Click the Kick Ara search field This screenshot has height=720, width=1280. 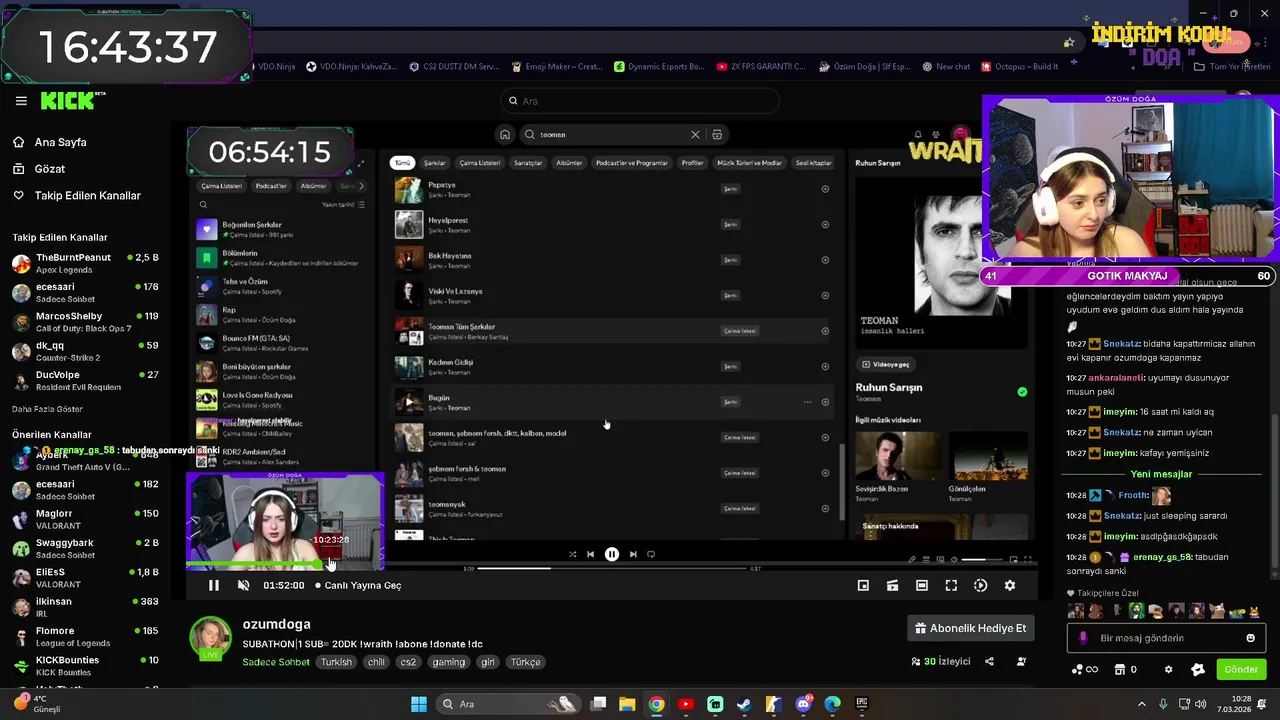pyautogui.click(x=639, y=101)
